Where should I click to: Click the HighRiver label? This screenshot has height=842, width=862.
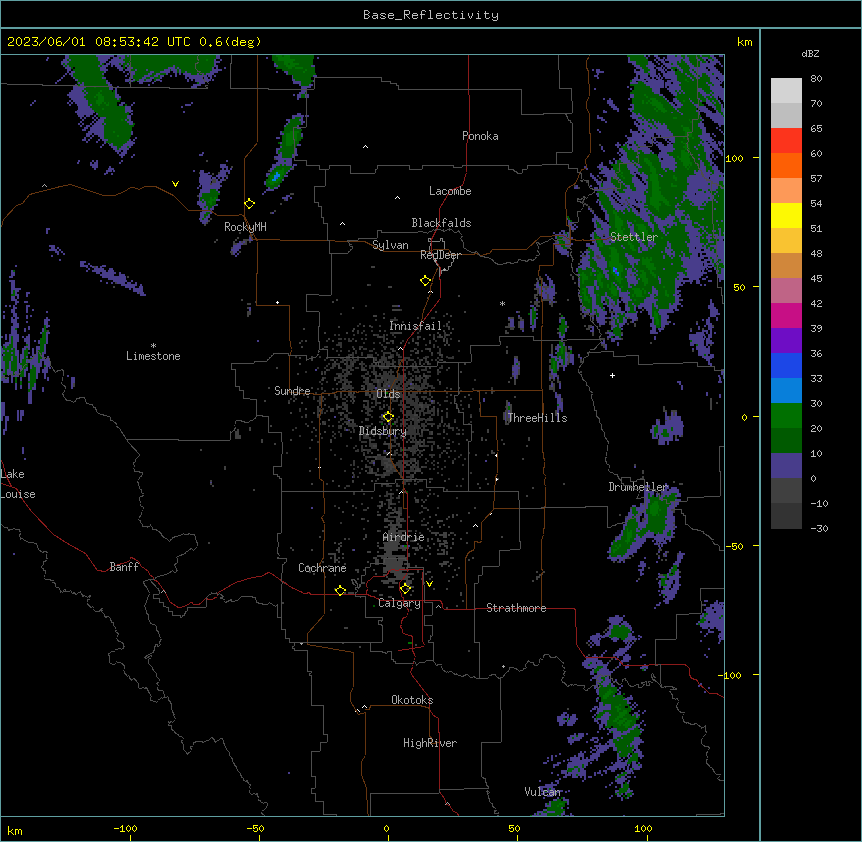point(430,743)
